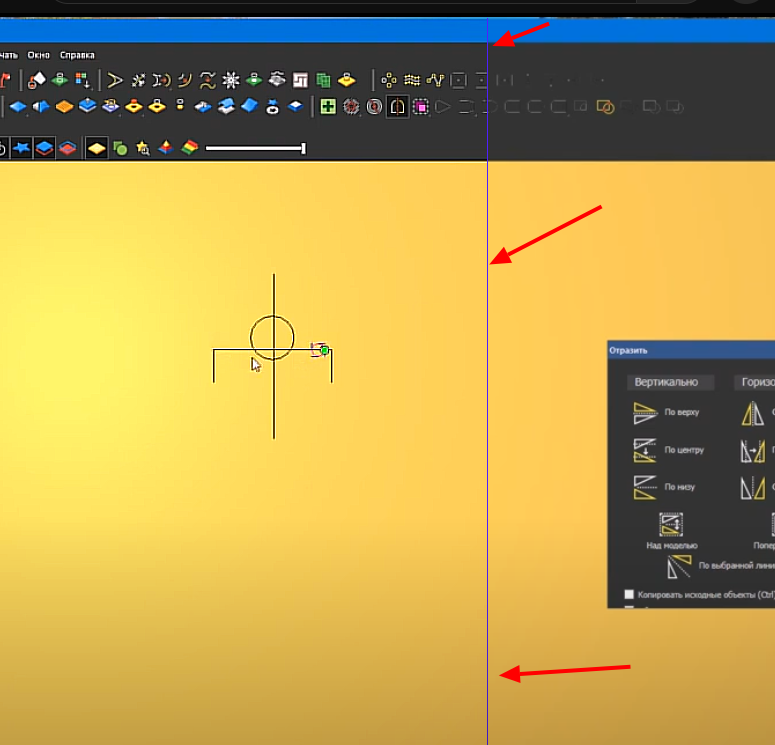Select the yellow open-angle vector tool icon
This screenshot has width=775, height=745.
(115, 80)
